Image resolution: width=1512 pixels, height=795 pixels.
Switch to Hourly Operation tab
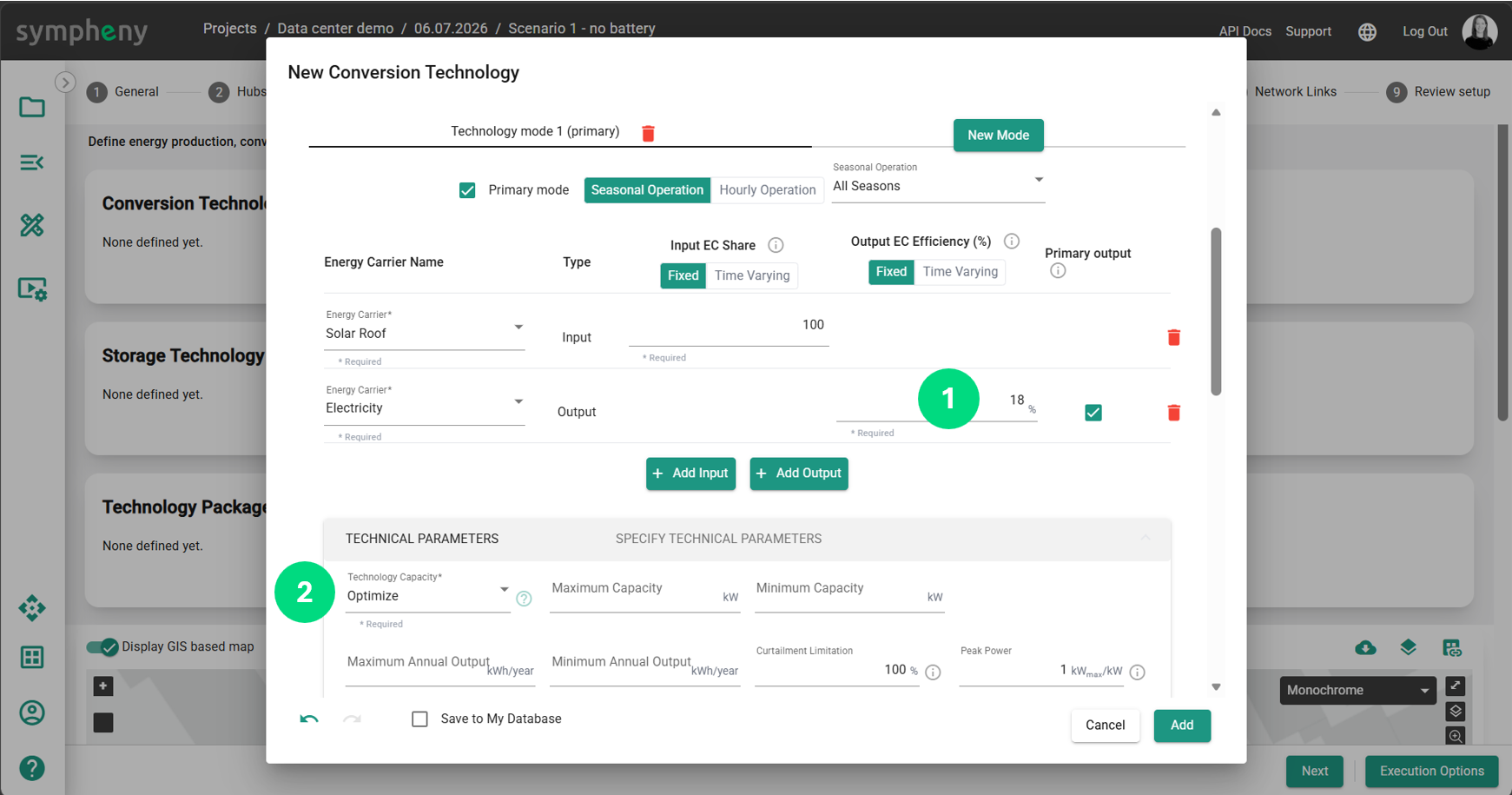[768, 190]
